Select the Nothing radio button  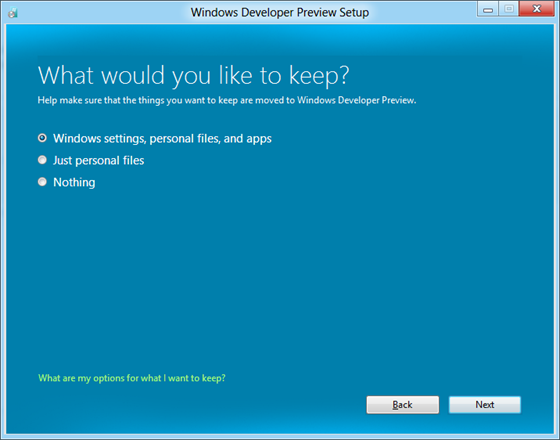pos(42,182)
